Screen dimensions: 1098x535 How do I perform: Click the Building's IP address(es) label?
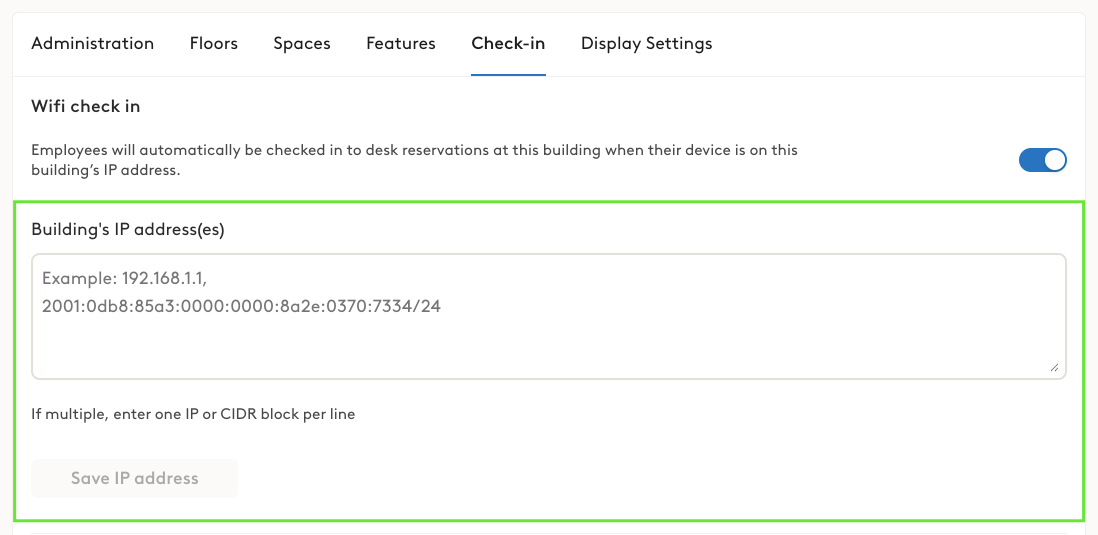(128, 230)
